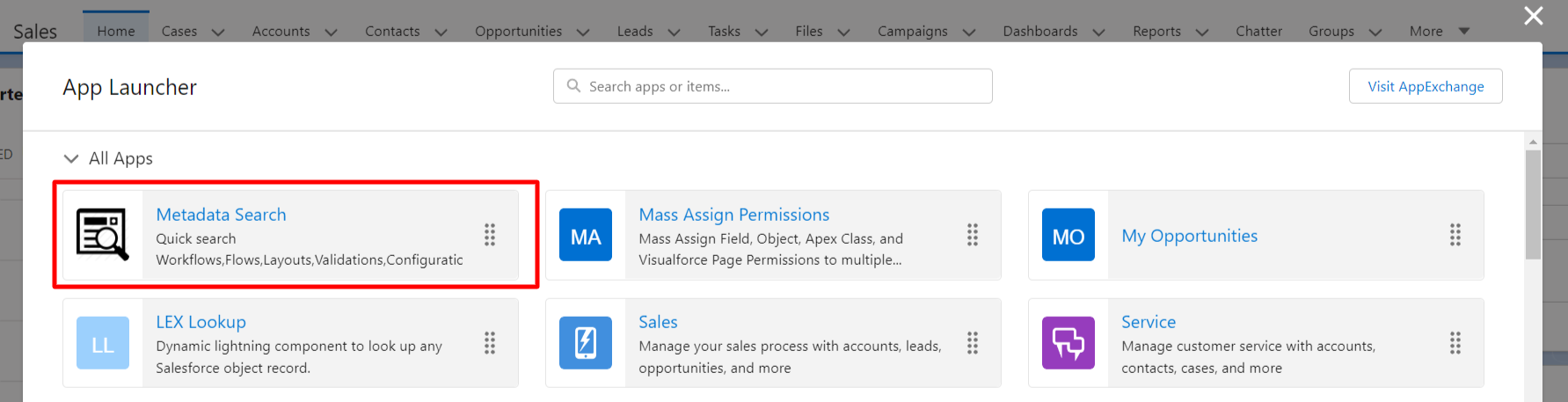This screenshot has height=402, width=1568.
Task: Click drag handle on My Opportunities tile
Action: tap(1455, 235)
